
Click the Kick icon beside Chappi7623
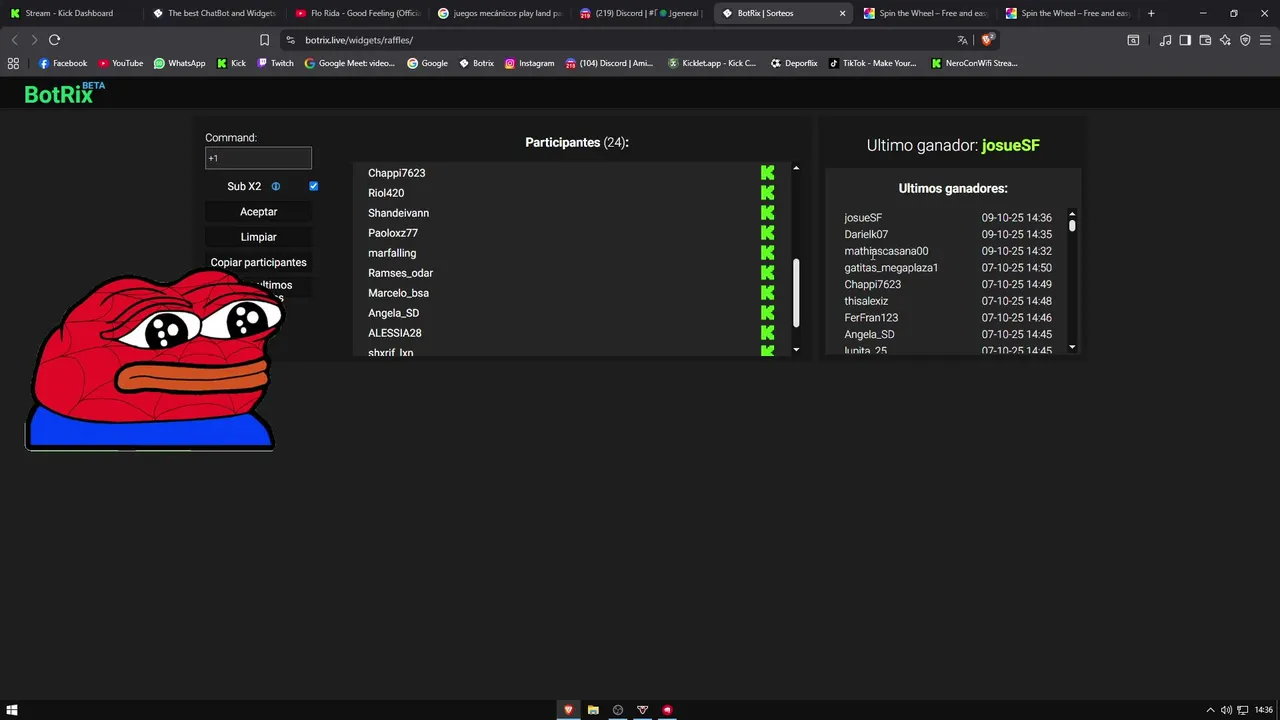point(767,173)
